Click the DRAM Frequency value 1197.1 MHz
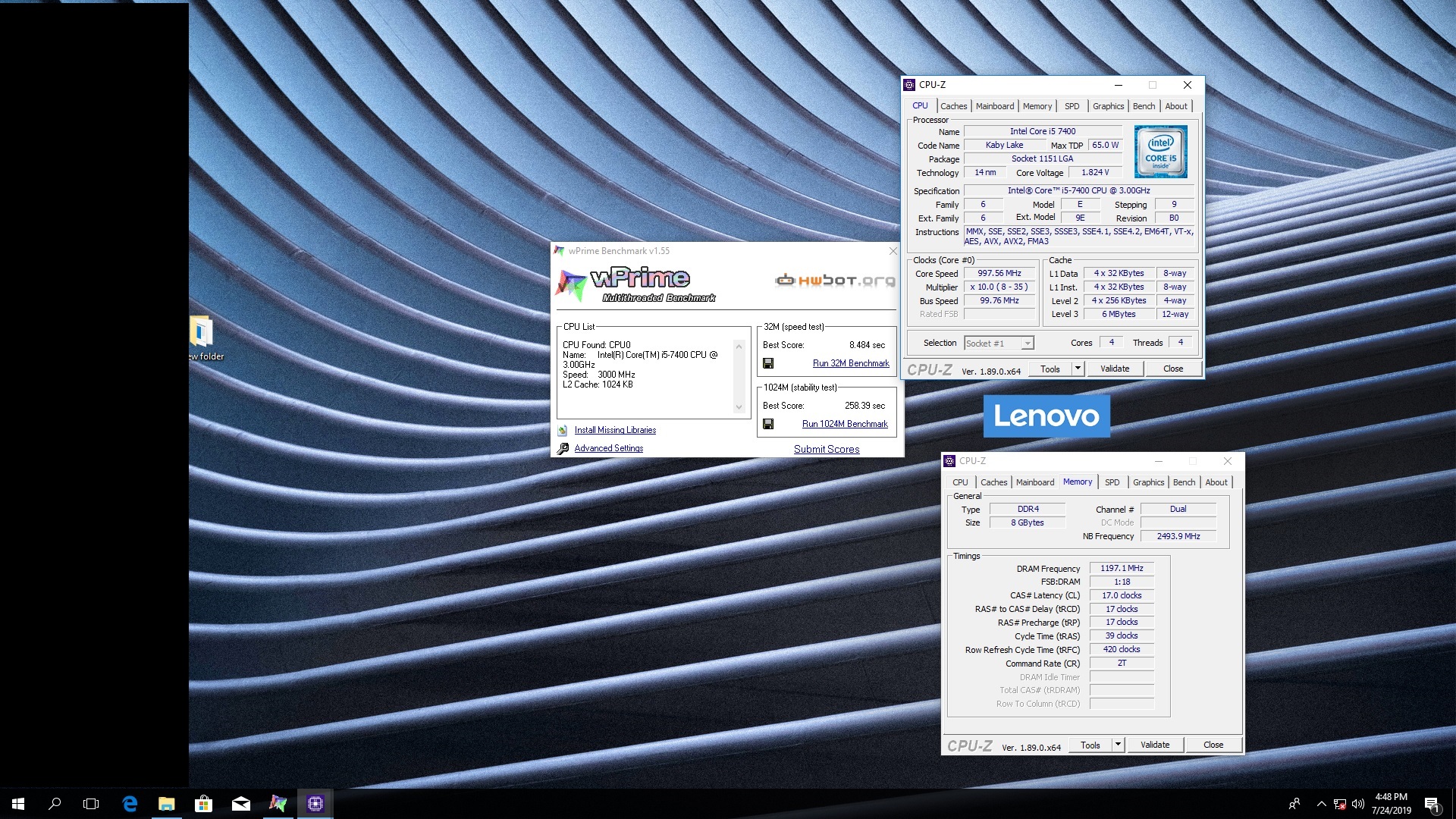The image size is (1456, 819). click(1122, 569)
